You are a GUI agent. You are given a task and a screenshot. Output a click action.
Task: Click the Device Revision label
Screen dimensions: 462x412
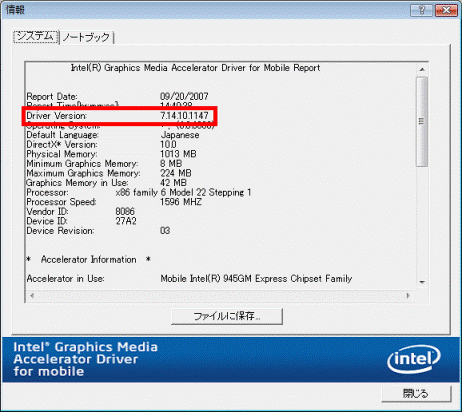tap(60, 231)
